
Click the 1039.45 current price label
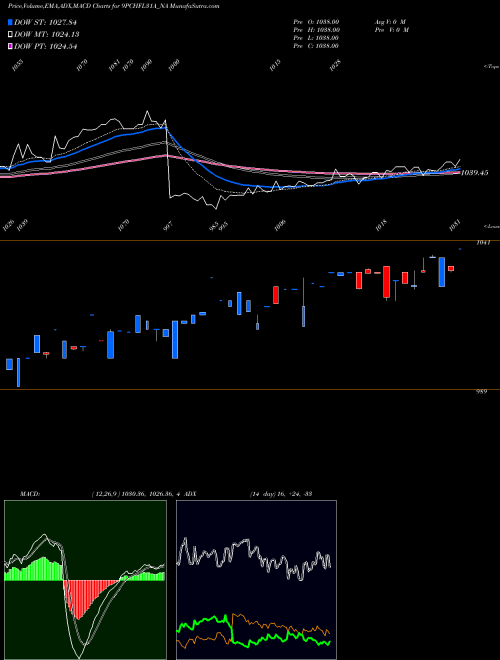(475, 173)
